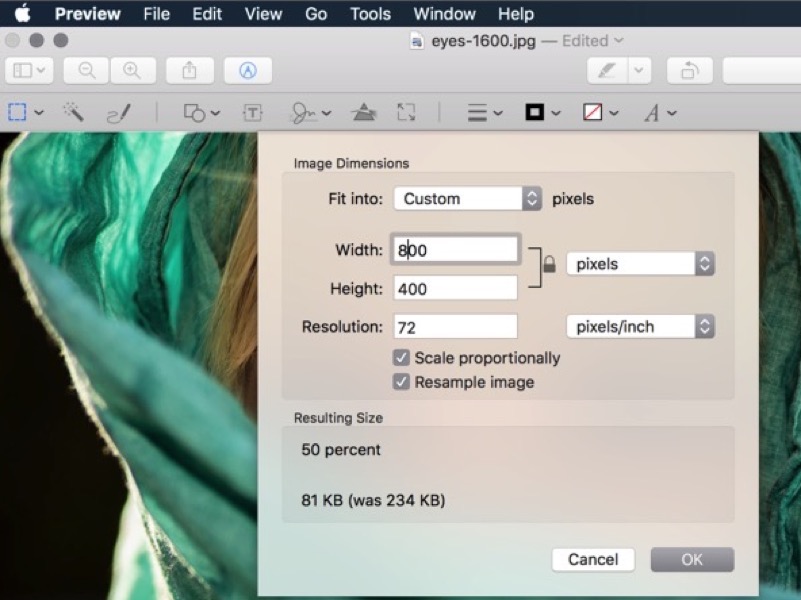
Task: Click the sidebar view menu button
Action: pyautogui.click(x=29, y=70)
